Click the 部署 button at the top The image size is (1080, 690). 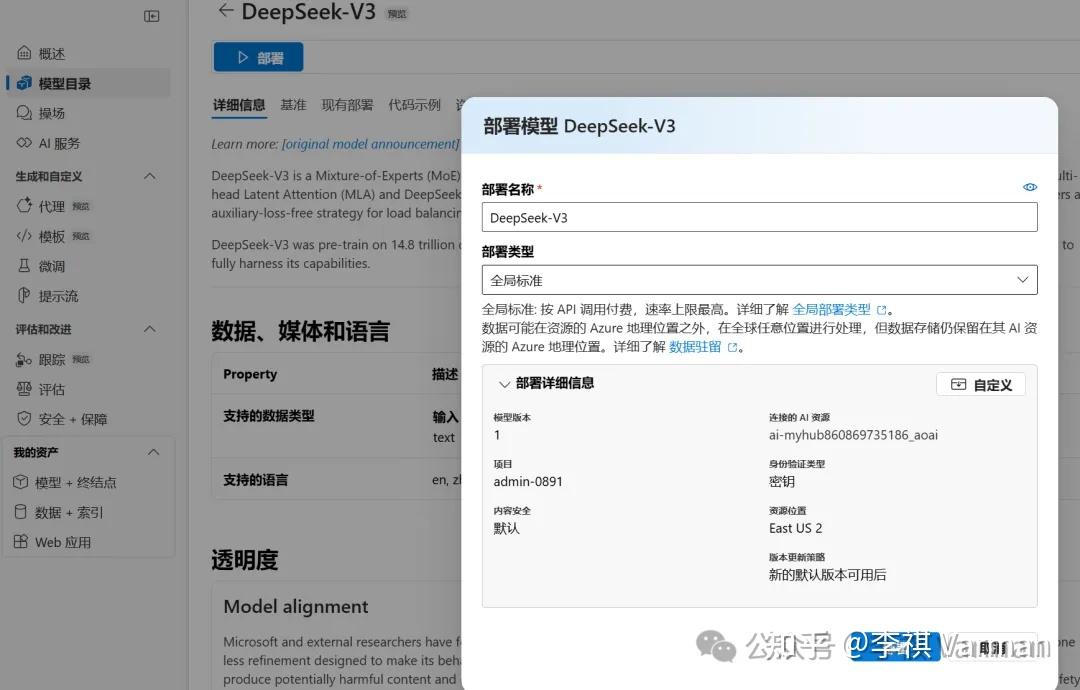(258, 57)
